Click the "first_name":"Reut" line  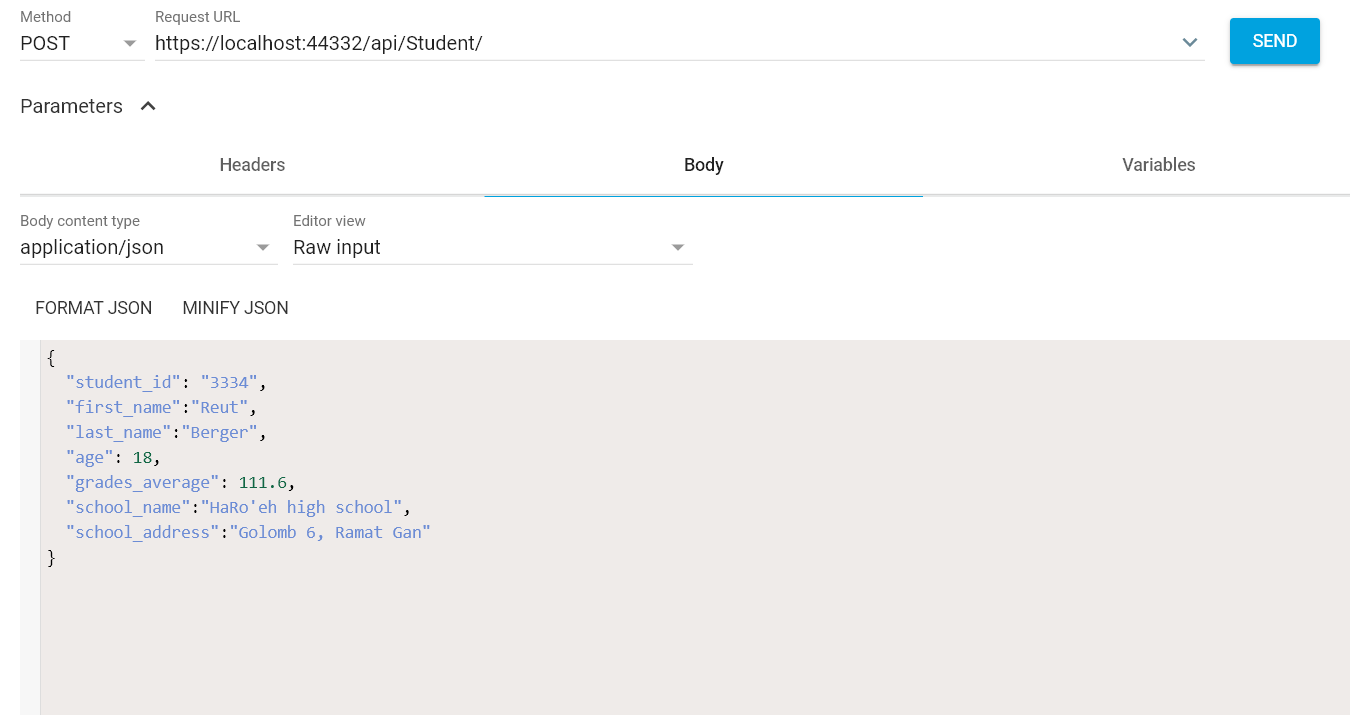(x=162, y=407)
